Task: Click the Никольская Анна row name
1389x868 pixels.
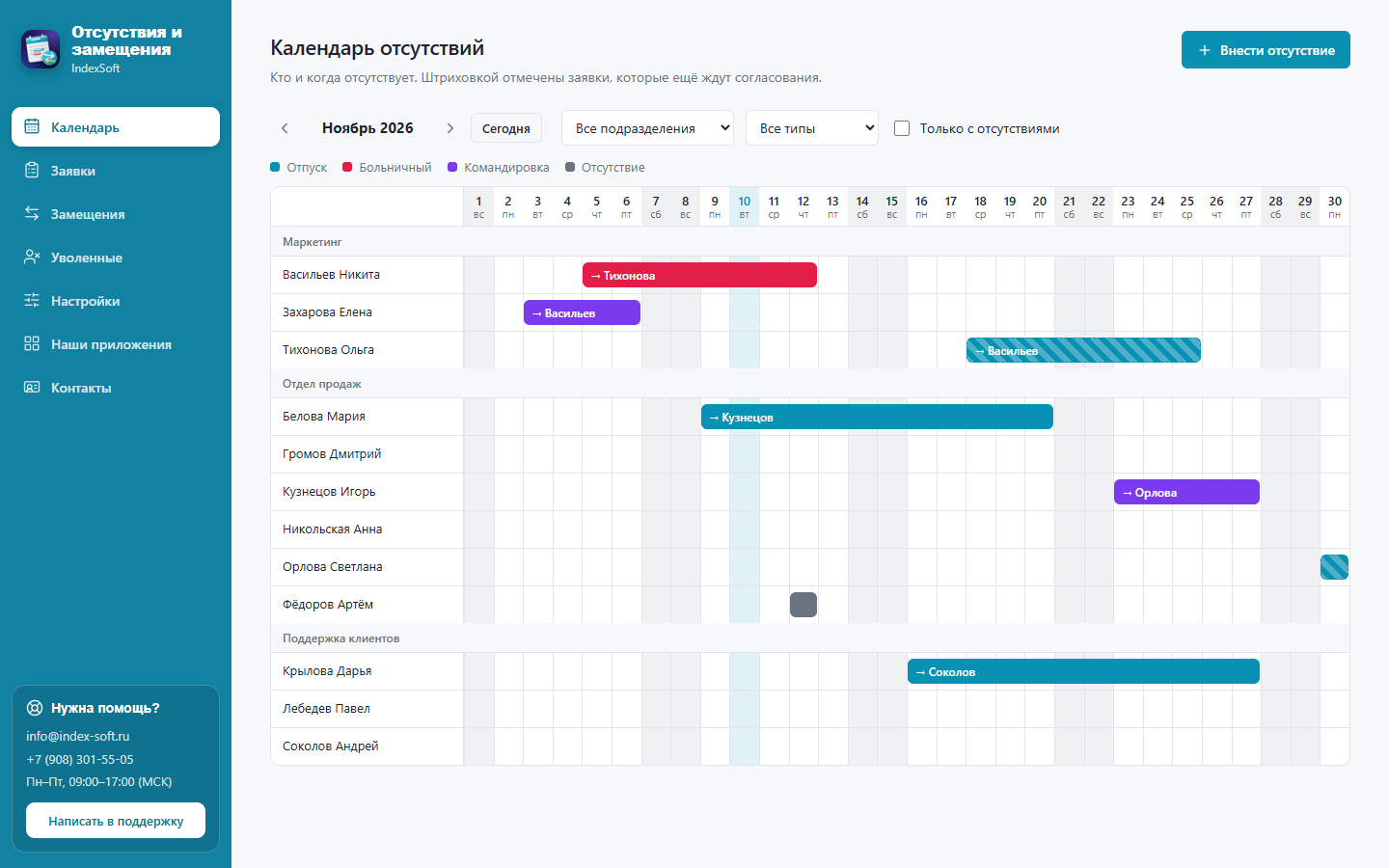Action: (x=333, y=529)
